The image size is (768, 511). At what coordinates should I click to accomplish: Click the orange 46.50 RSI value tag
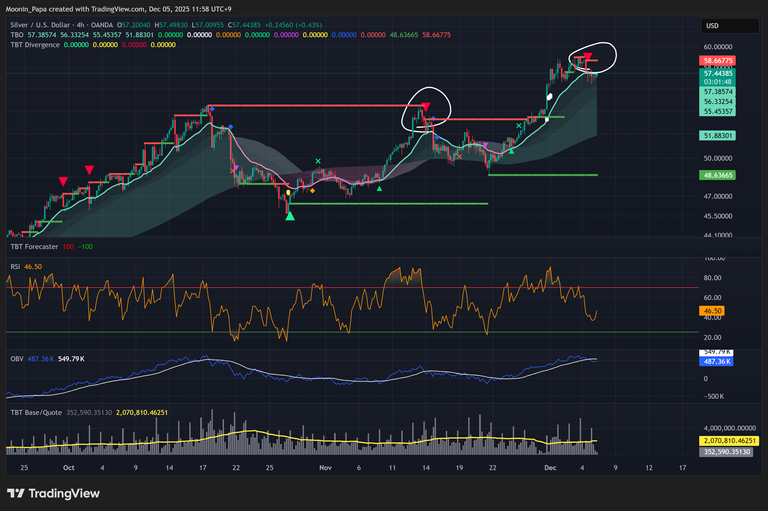point(714,312)
